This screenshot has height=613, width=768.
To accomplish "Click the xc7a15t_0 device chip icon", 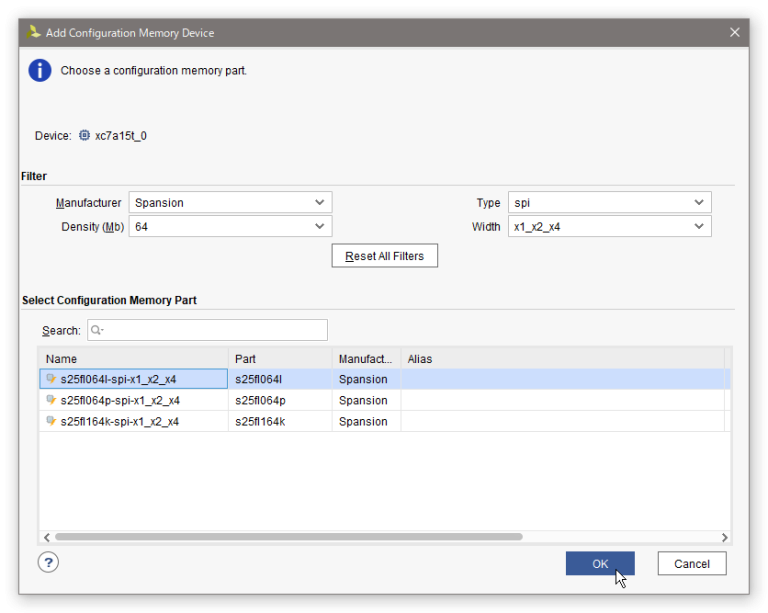I will (x=84, y=136).
